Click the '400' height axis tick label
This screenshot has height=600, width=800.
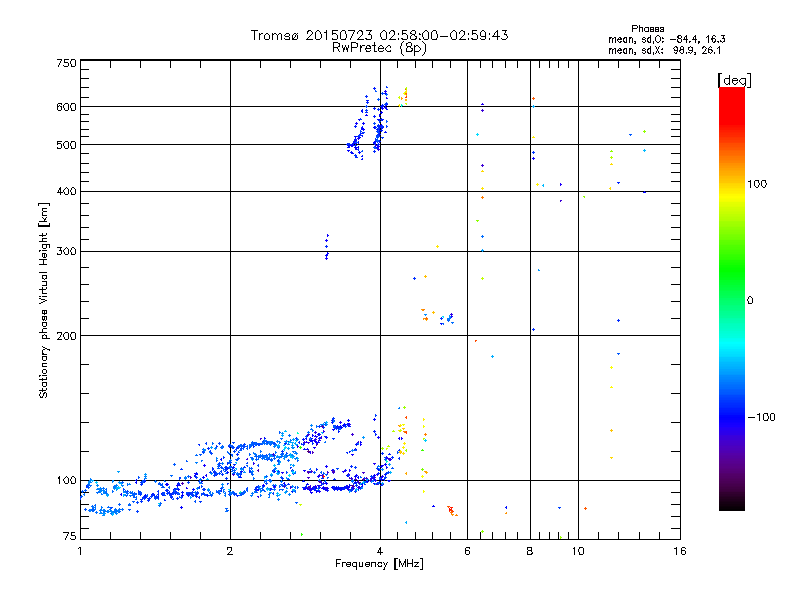66,191
